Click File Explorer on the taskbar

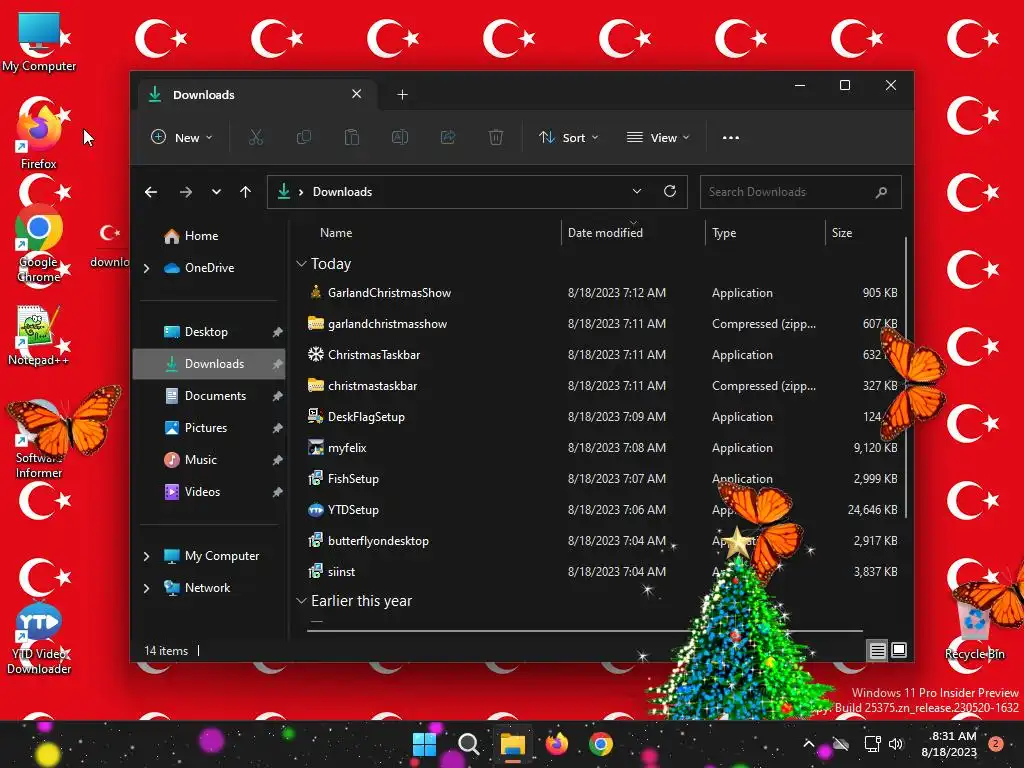coord(513,744)
